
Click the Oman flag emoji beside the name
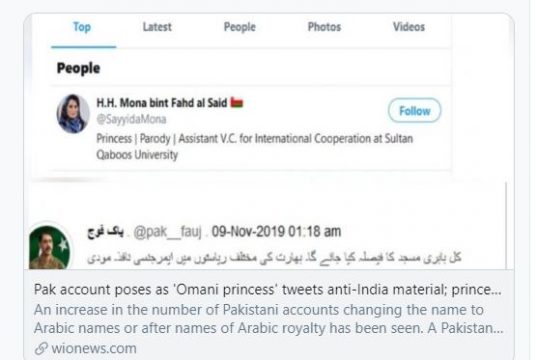point(237,102)
